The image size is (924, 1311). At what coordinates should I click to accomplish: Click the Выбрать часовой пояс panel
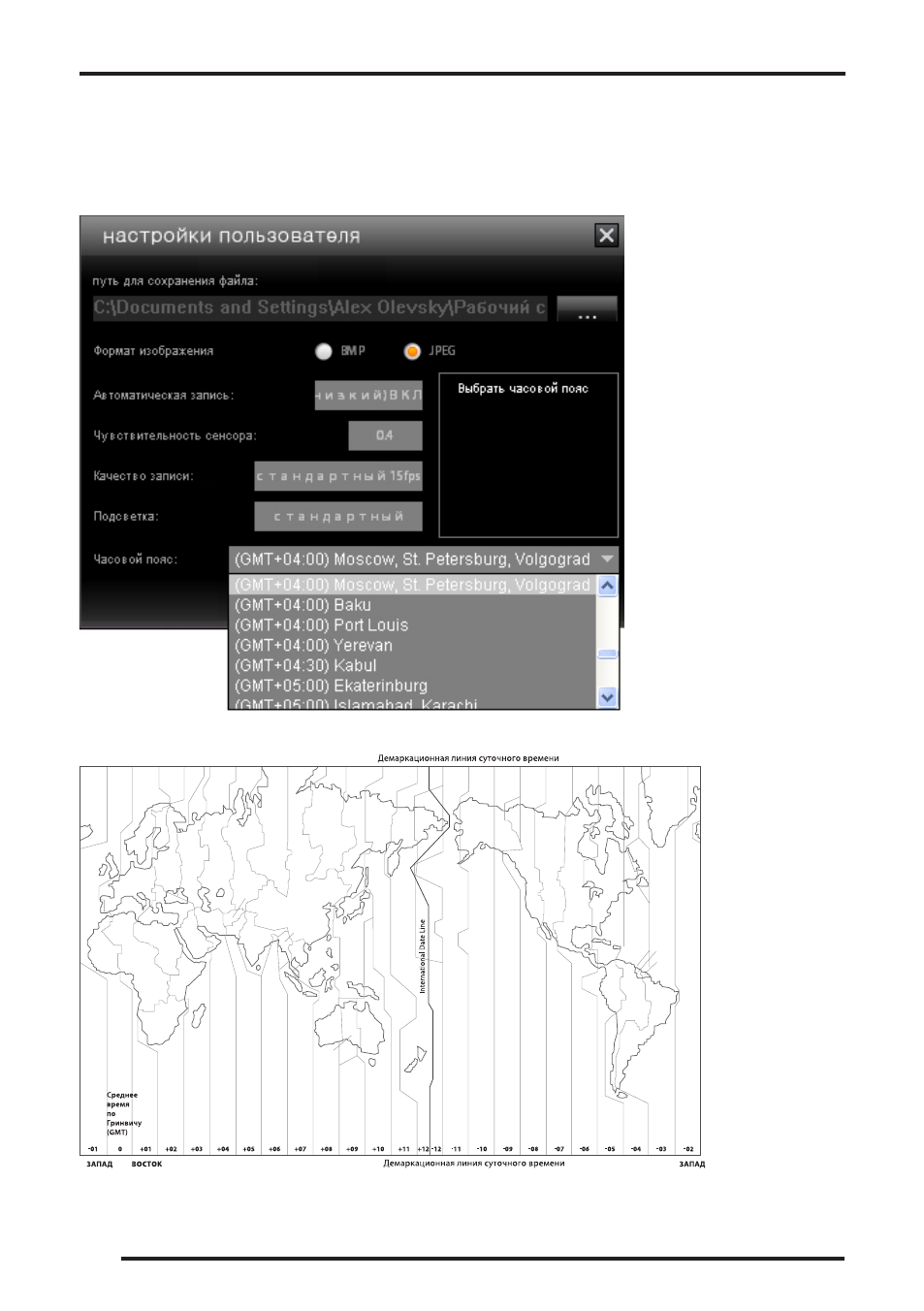(528, 455)
